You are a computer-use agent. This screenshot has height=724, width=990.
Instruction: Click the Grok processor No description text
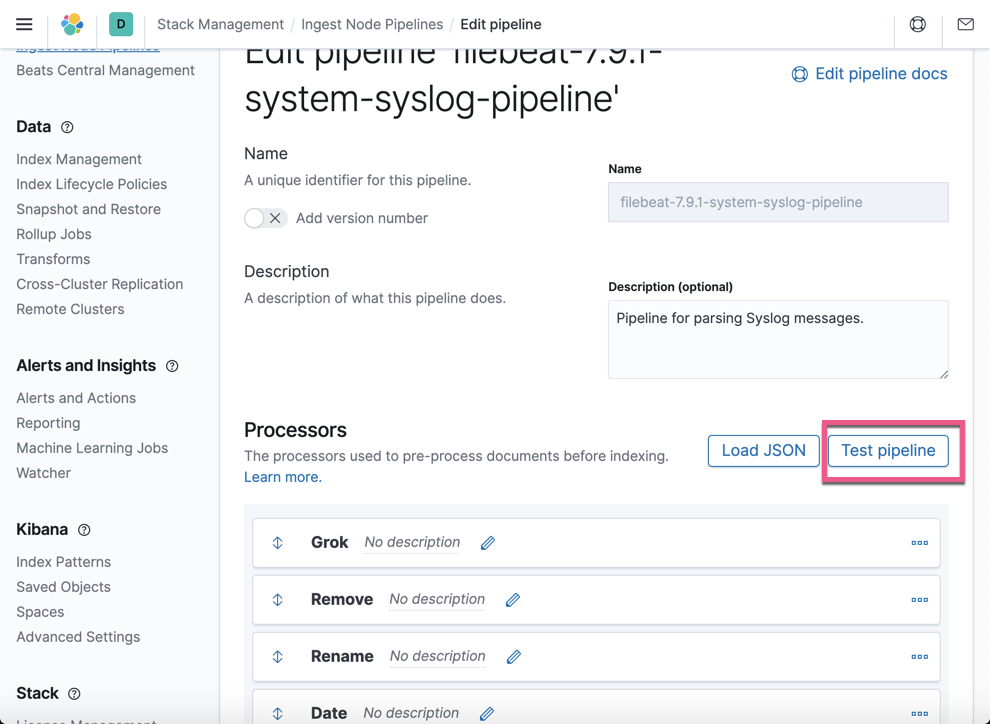click(412, 542)
